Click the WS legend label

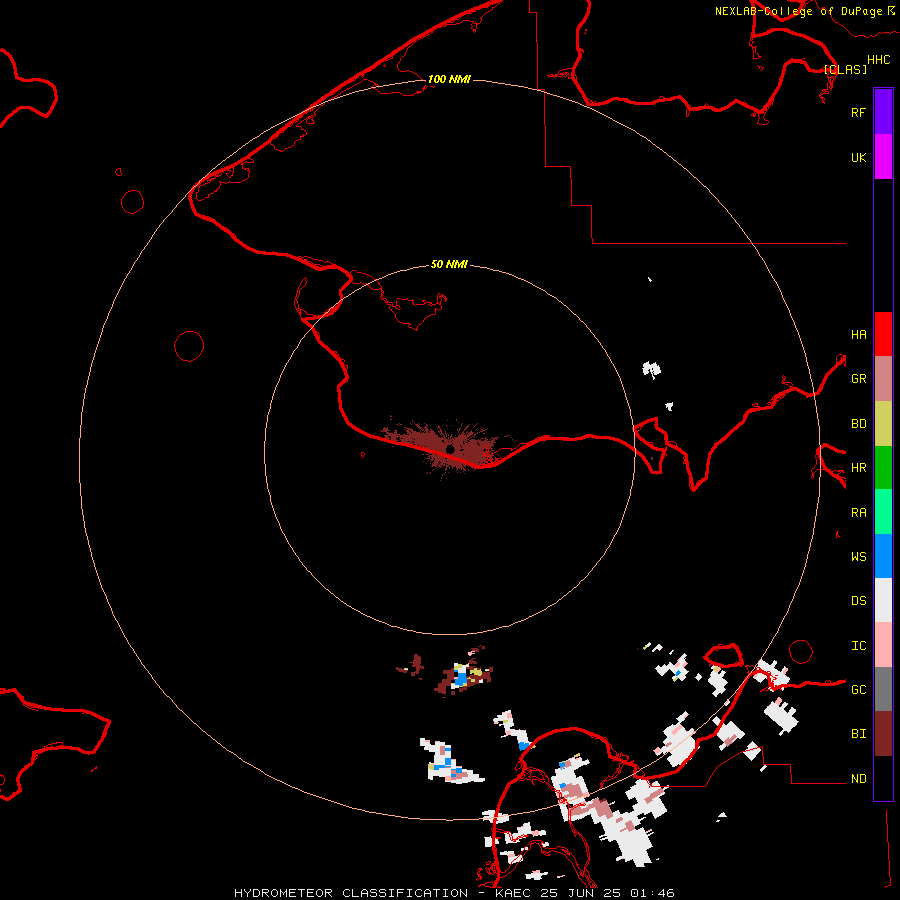tap(858, 556)
